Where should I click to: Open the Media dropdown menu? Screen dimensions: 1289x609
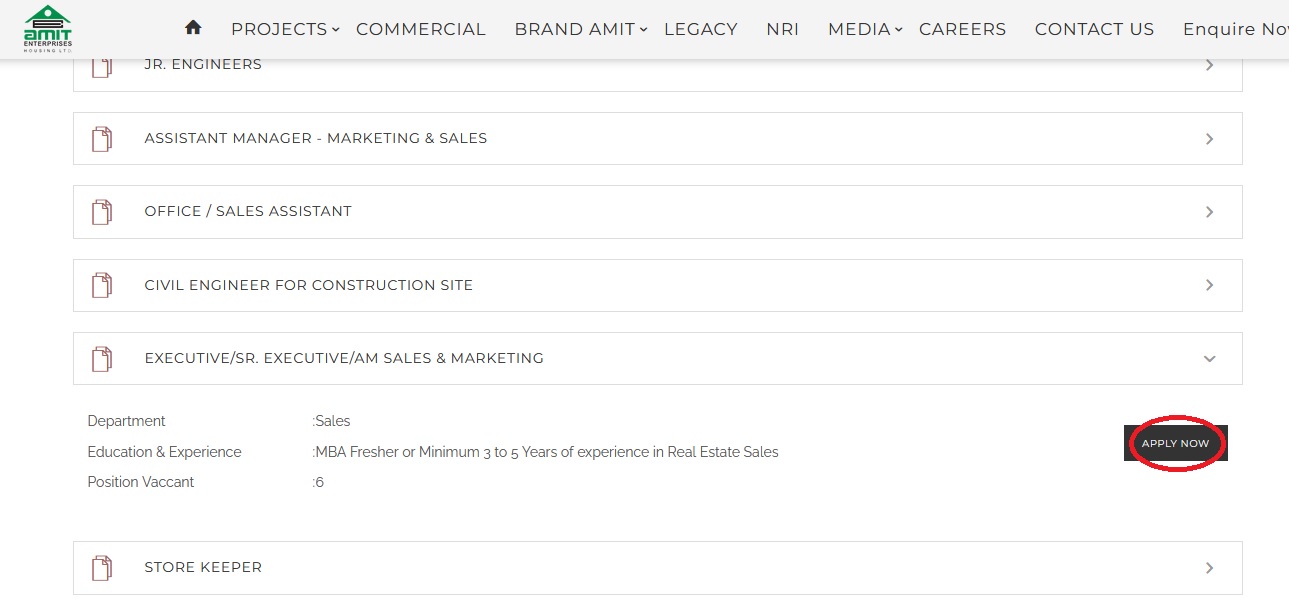pyautogui.click(x=864, y=29)
